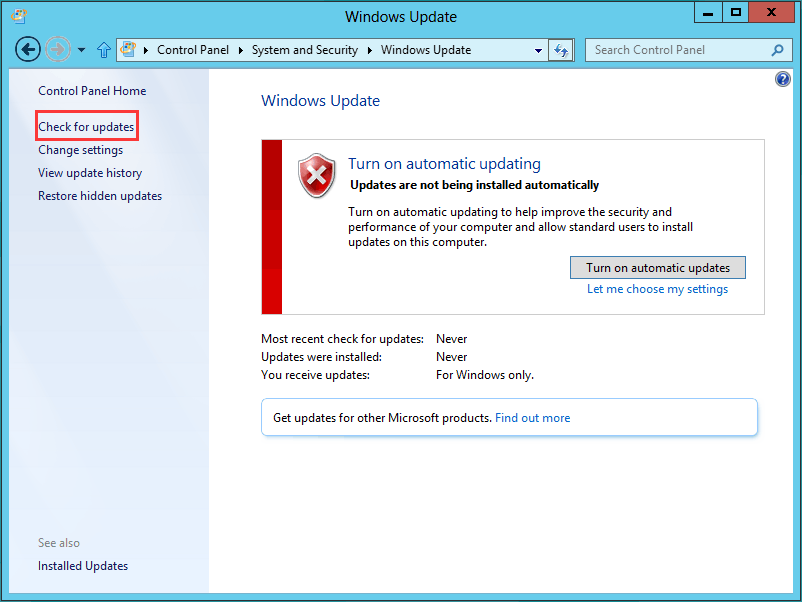This screenshot has height=602, width=802.
Task: Refresh the Windows Update page
Action: tap(561, 50)
